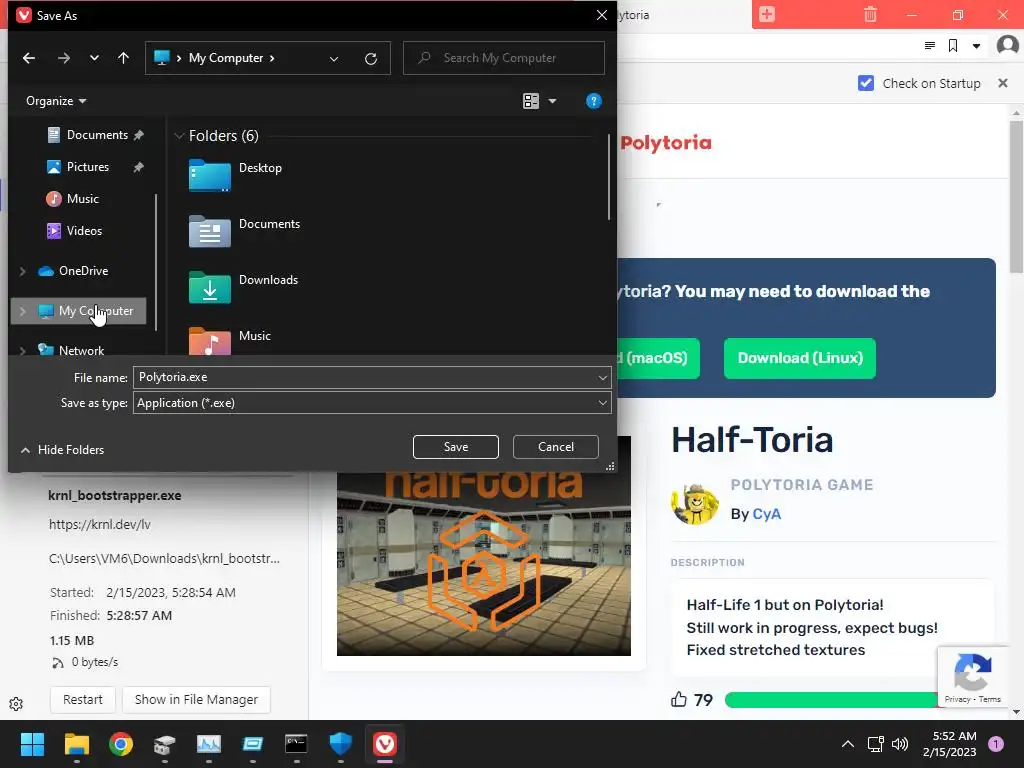
Task: Click Restart for krnl_bootstrapper download
Action: pos(83,699)
